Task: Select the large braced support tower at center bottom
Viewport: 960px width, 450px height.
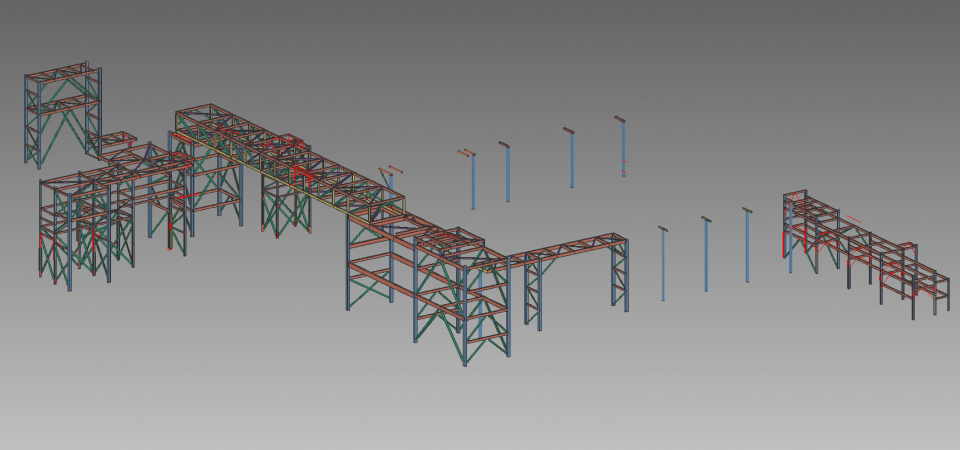Action: pyautogui.click(x=462, y=300)
